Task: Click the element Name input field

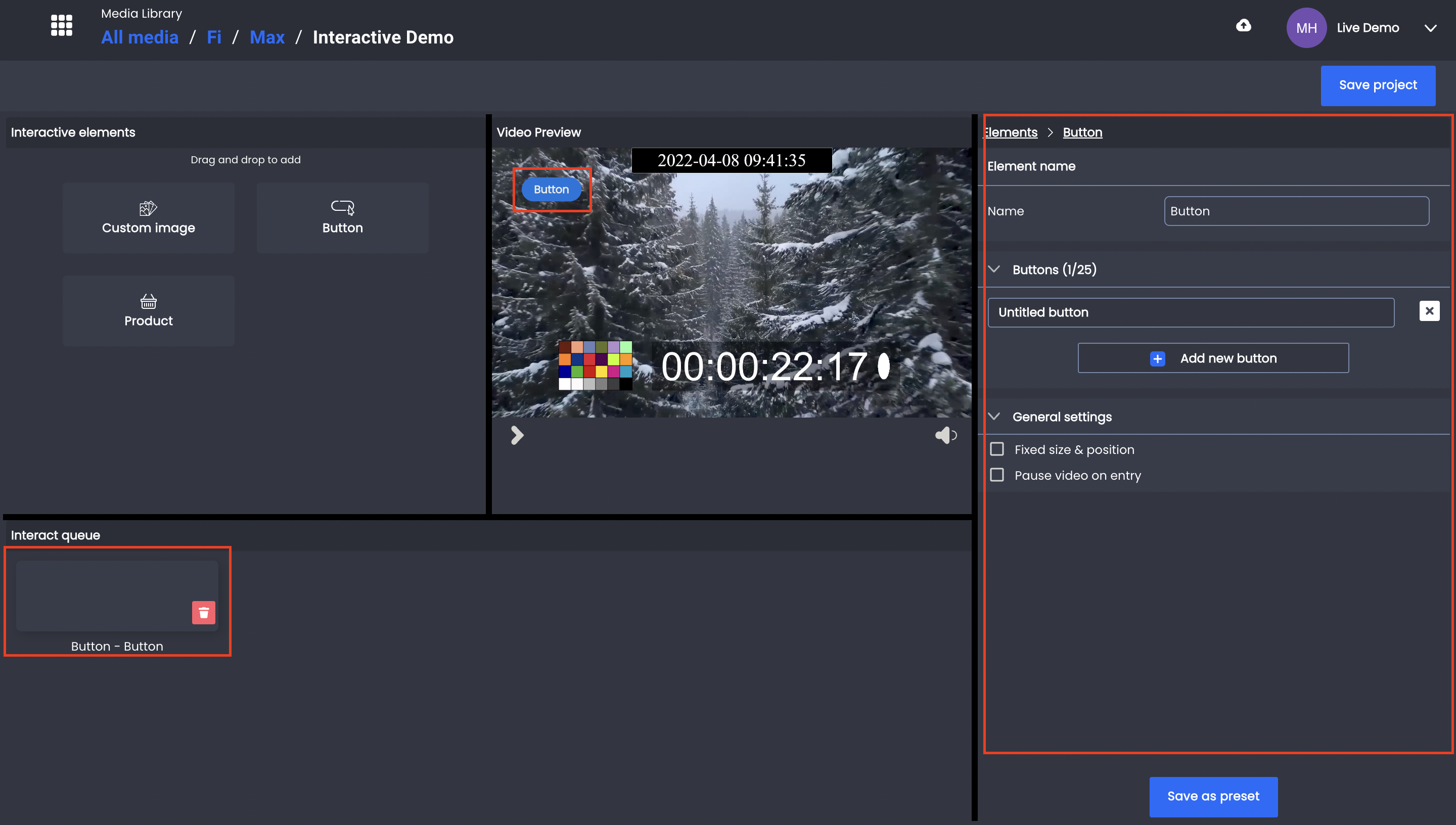Action: coord(1296,211)
